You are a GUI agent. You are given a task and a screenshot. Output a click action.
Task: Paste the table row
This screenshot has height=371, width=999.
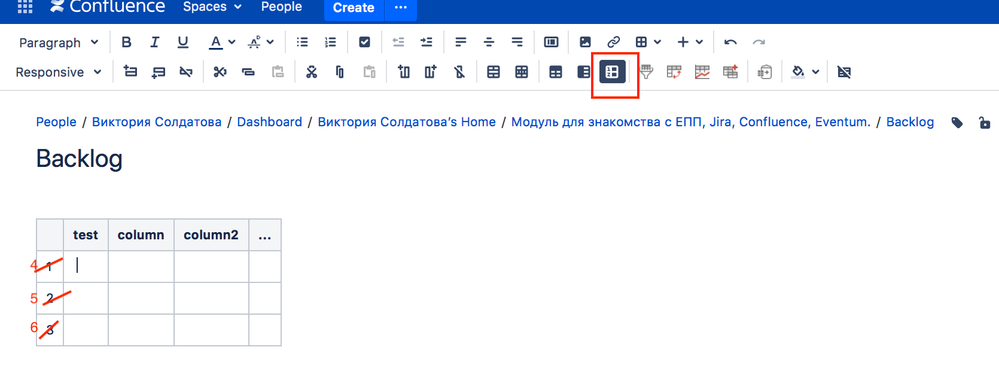(x=277, y=72)
